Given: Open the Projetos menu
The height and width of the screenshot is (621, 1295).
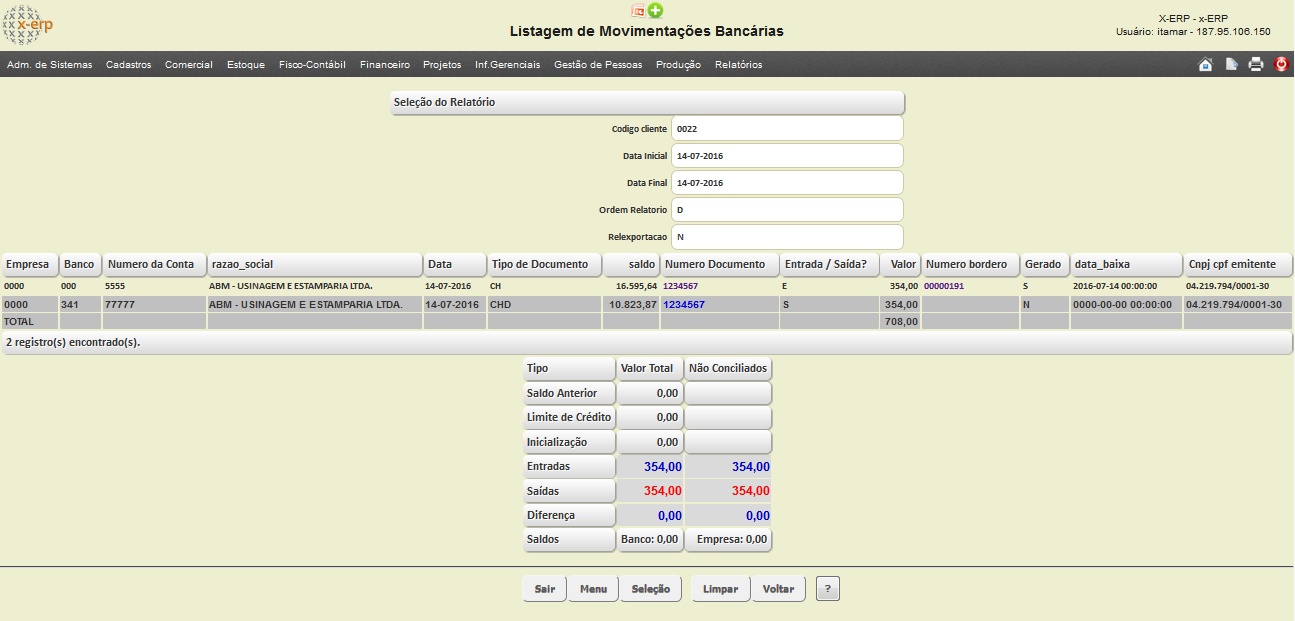Looking at the screenshot, I should pos(442,65).
